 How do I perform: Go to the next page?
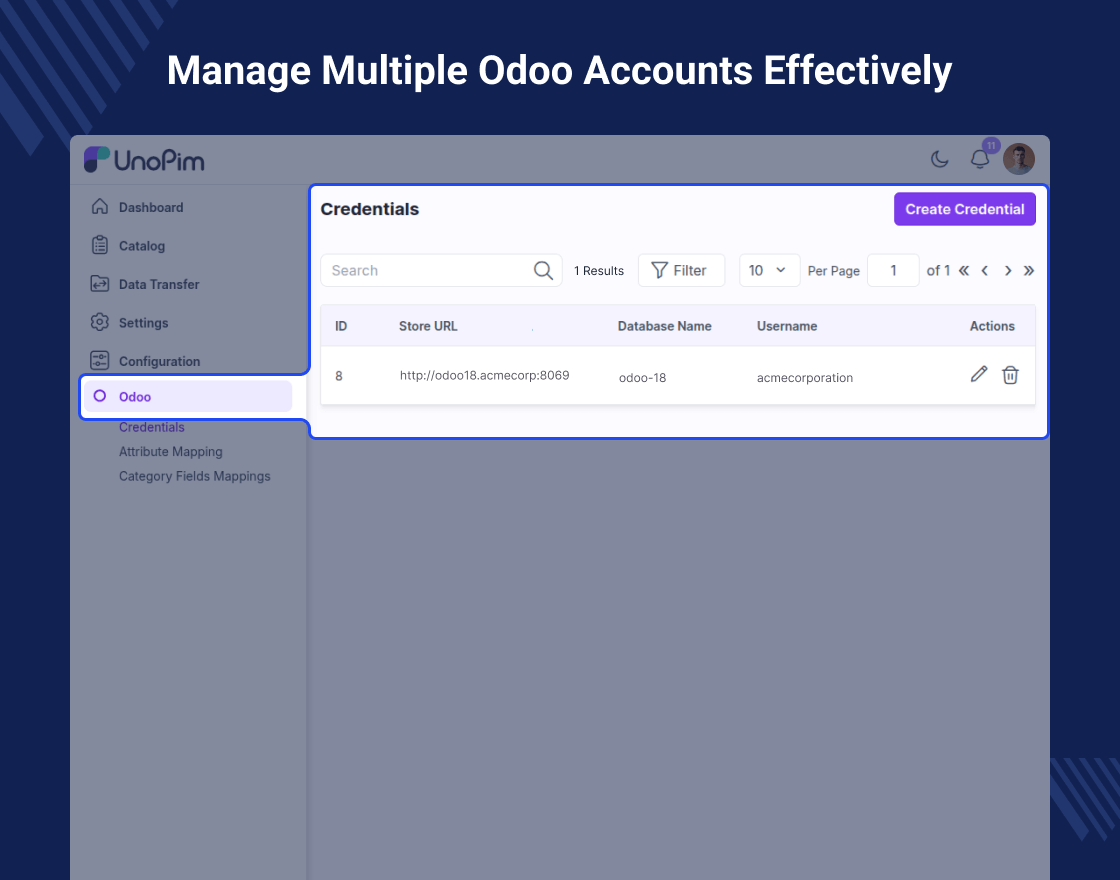tap(1008, 271)
